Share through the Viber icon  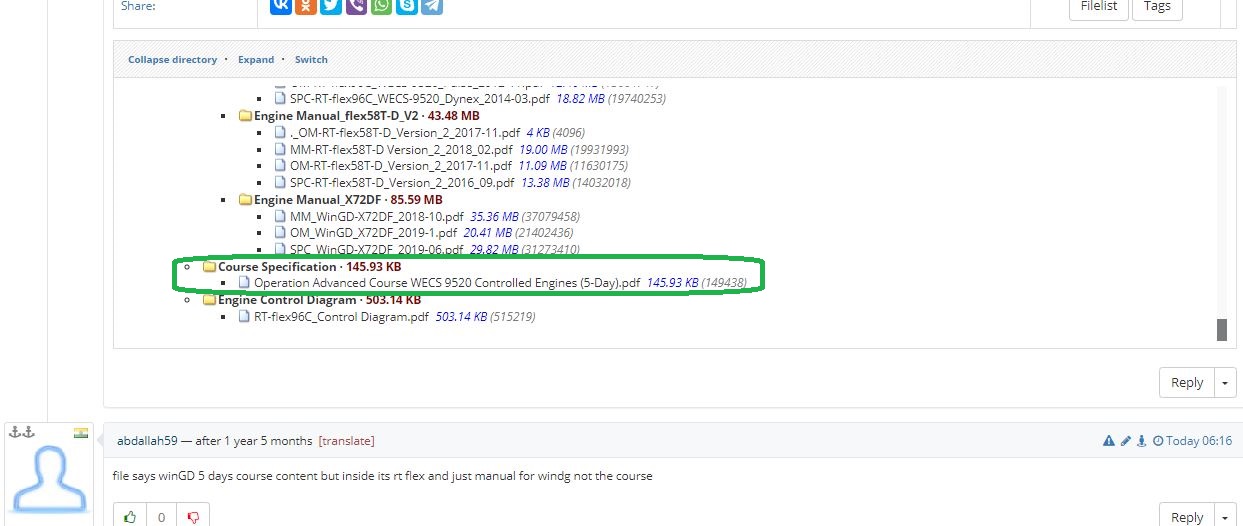[356, 6]
